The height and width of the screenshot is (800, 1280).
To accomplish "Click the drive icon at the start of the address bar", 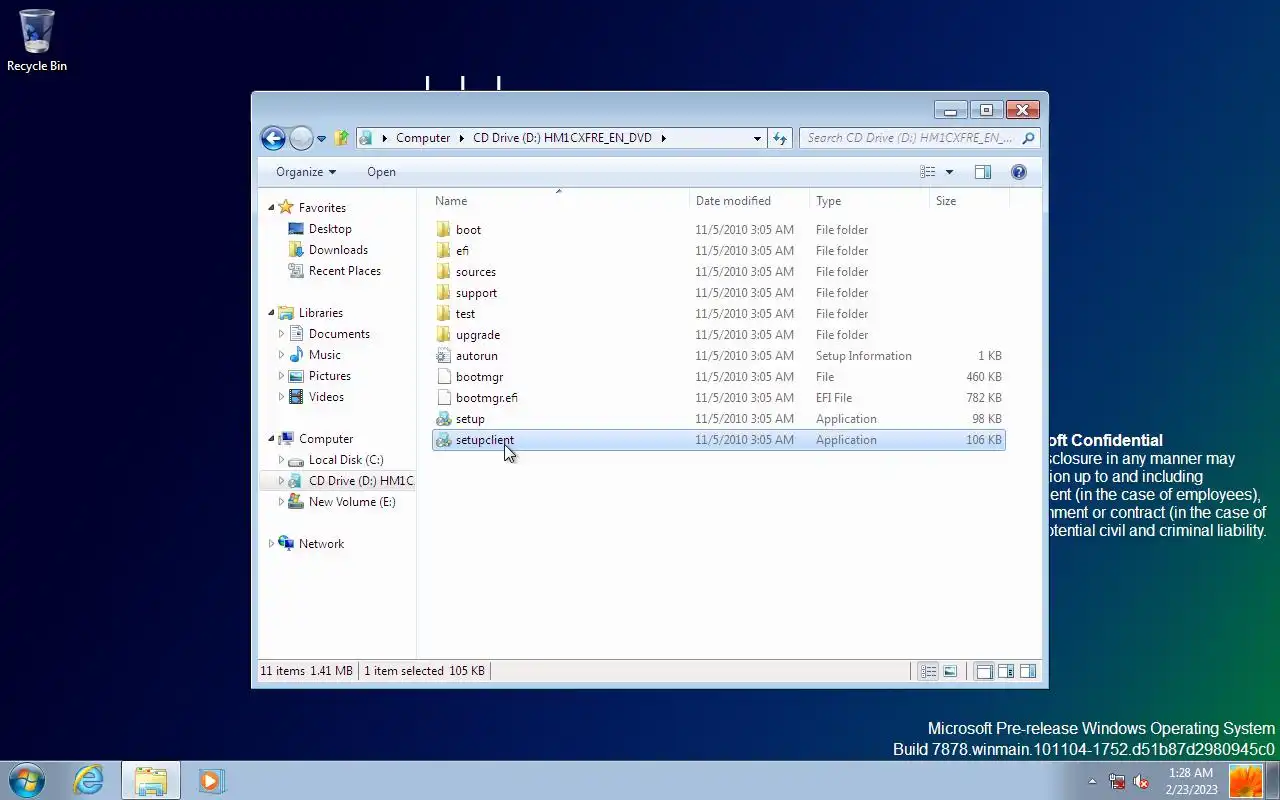I will (x=366, y=138).
